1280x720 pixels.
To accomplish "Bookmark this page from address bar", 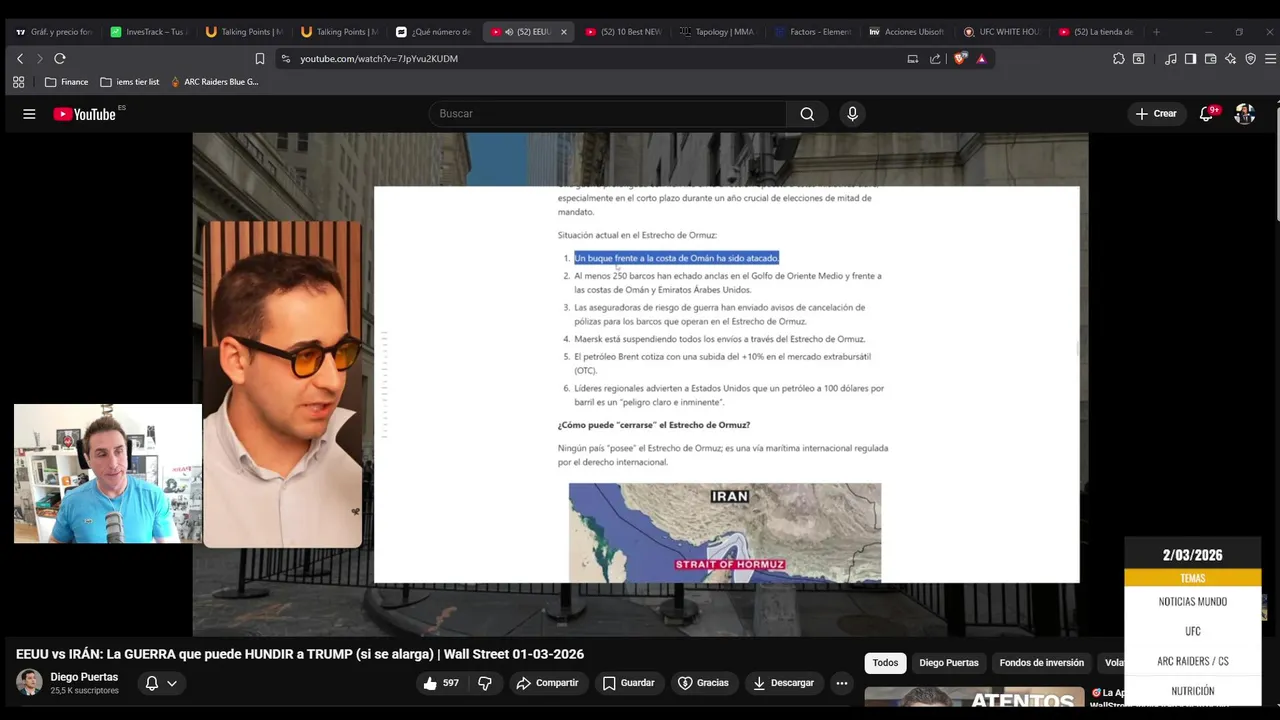I will click(260, 59).
